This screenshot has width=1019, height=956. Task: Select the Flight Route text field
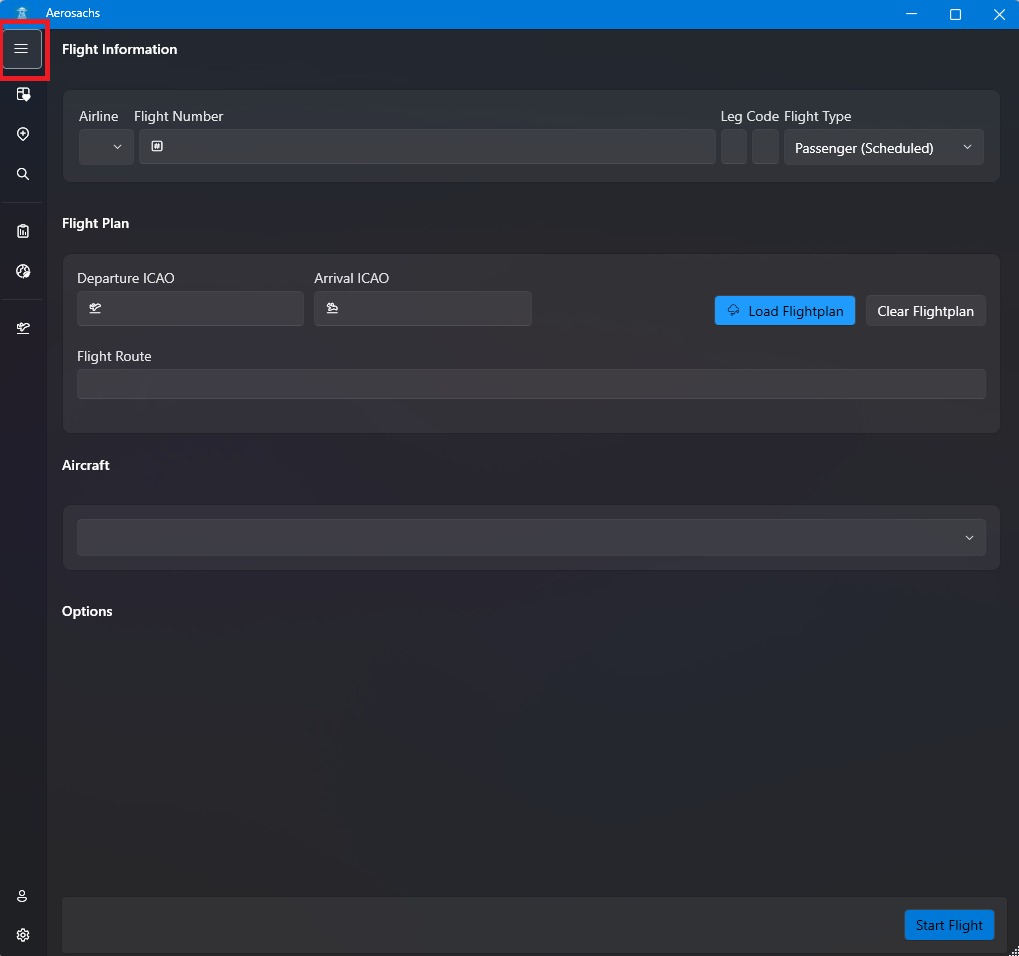531,384
